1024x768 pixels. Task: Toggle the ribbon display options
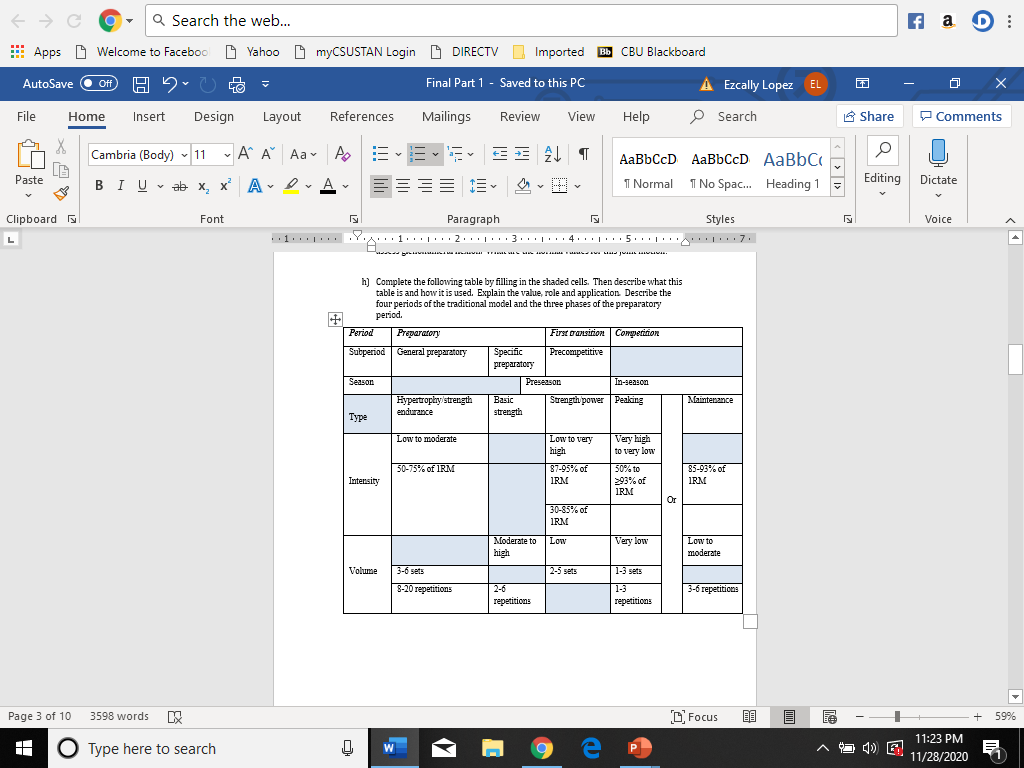pyautogui.click(x=862, y=84)
